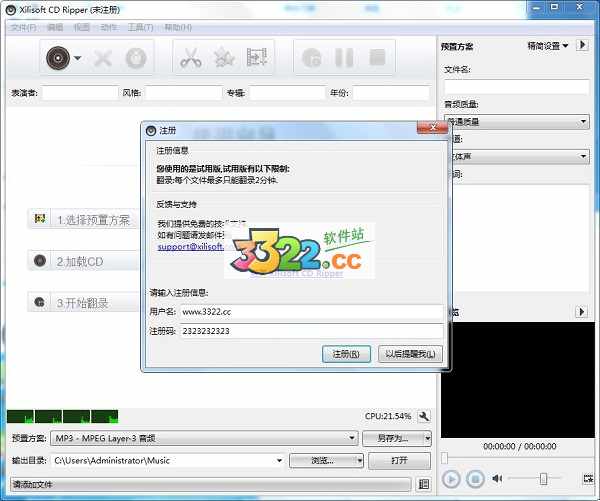The image size is (600, 501).
Task: Click the snapshot icon in player
Action: 588,478
